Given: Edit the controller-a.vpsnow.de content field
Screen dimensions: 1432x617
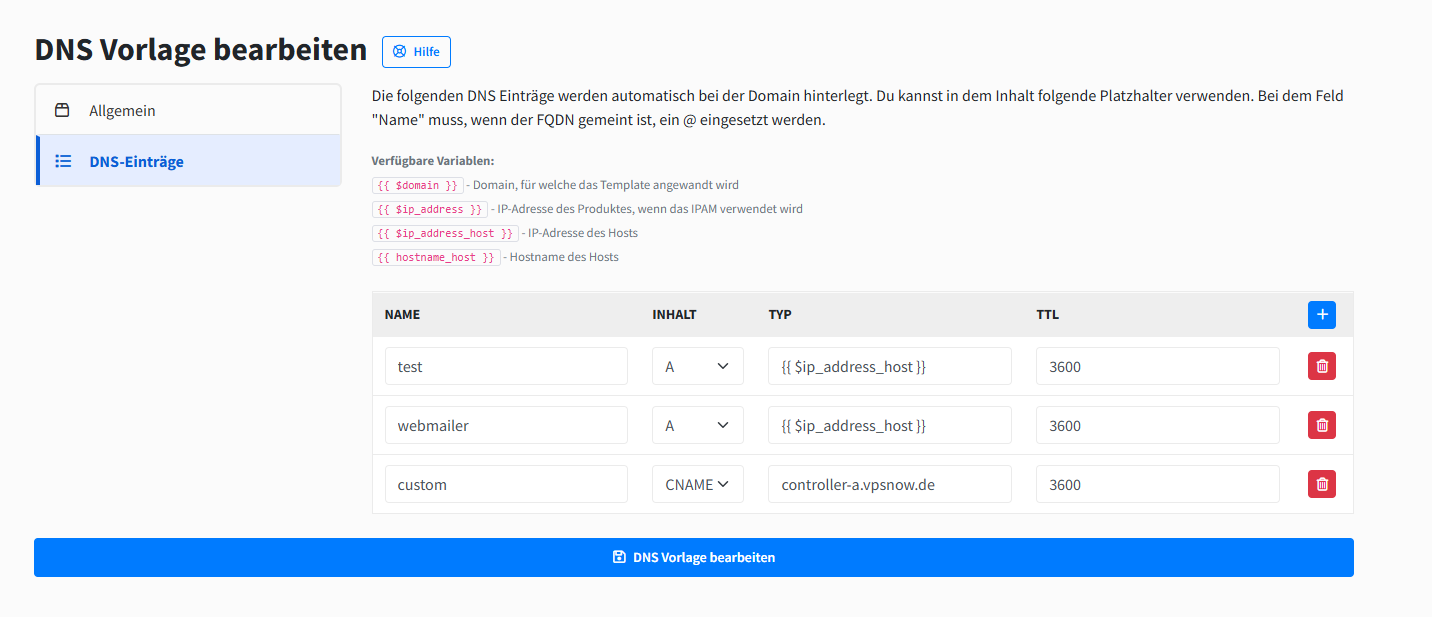Looking at the screenshot, I should pyautogui.click(x=889, y=484).
